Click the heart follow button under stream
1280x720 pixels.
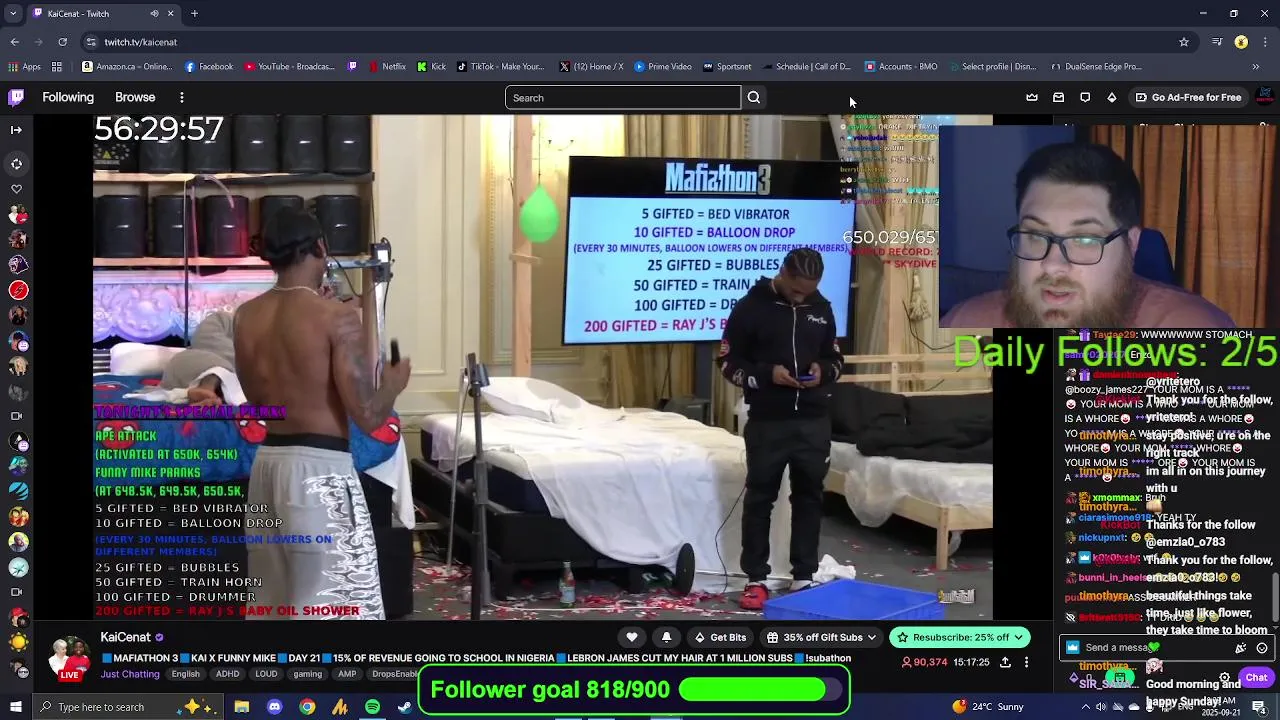point(632,637)
